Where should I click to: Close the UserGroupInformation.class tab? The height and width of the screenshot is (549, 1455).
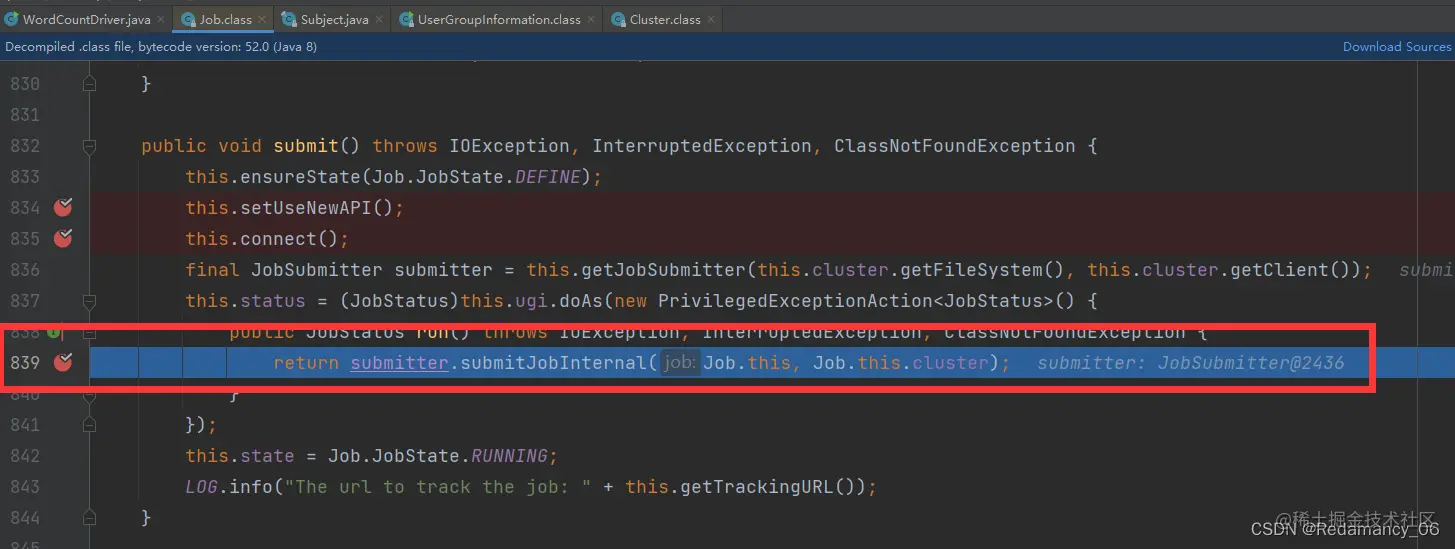point(591,20)
